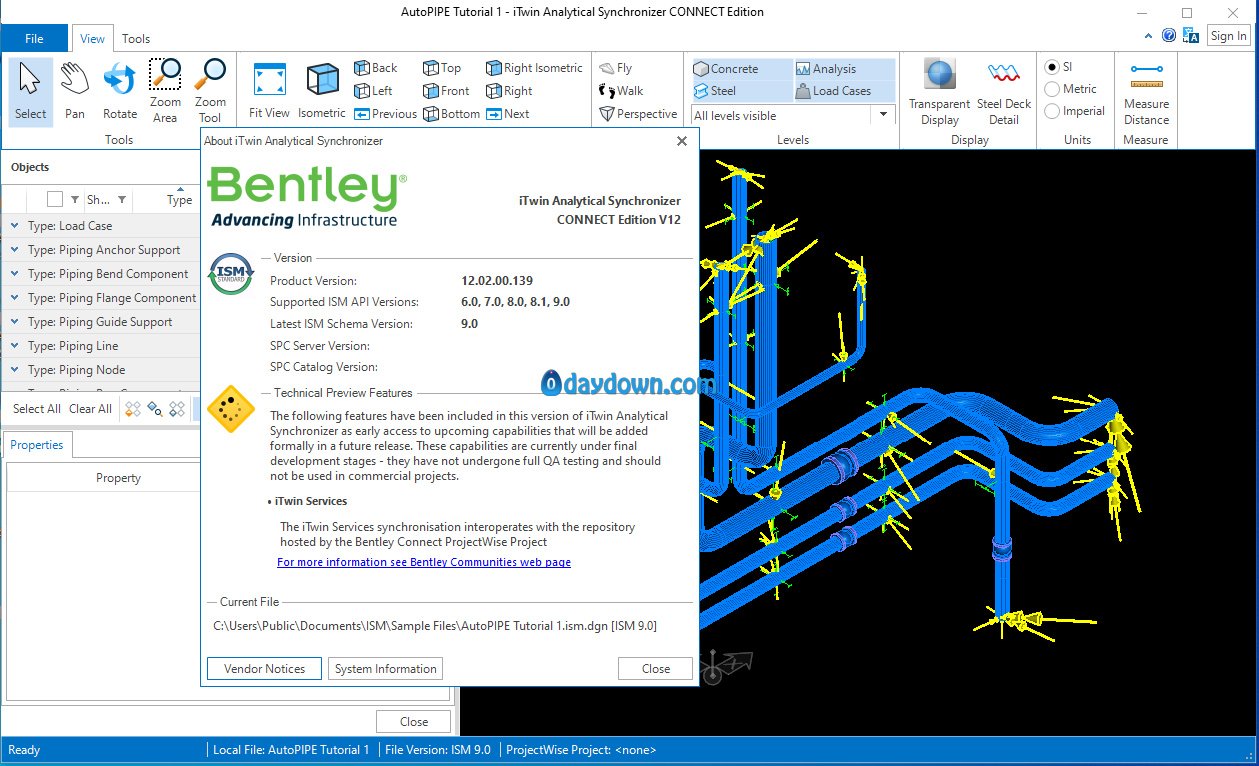Toggle Transparent Display mode

pos(939,90)
